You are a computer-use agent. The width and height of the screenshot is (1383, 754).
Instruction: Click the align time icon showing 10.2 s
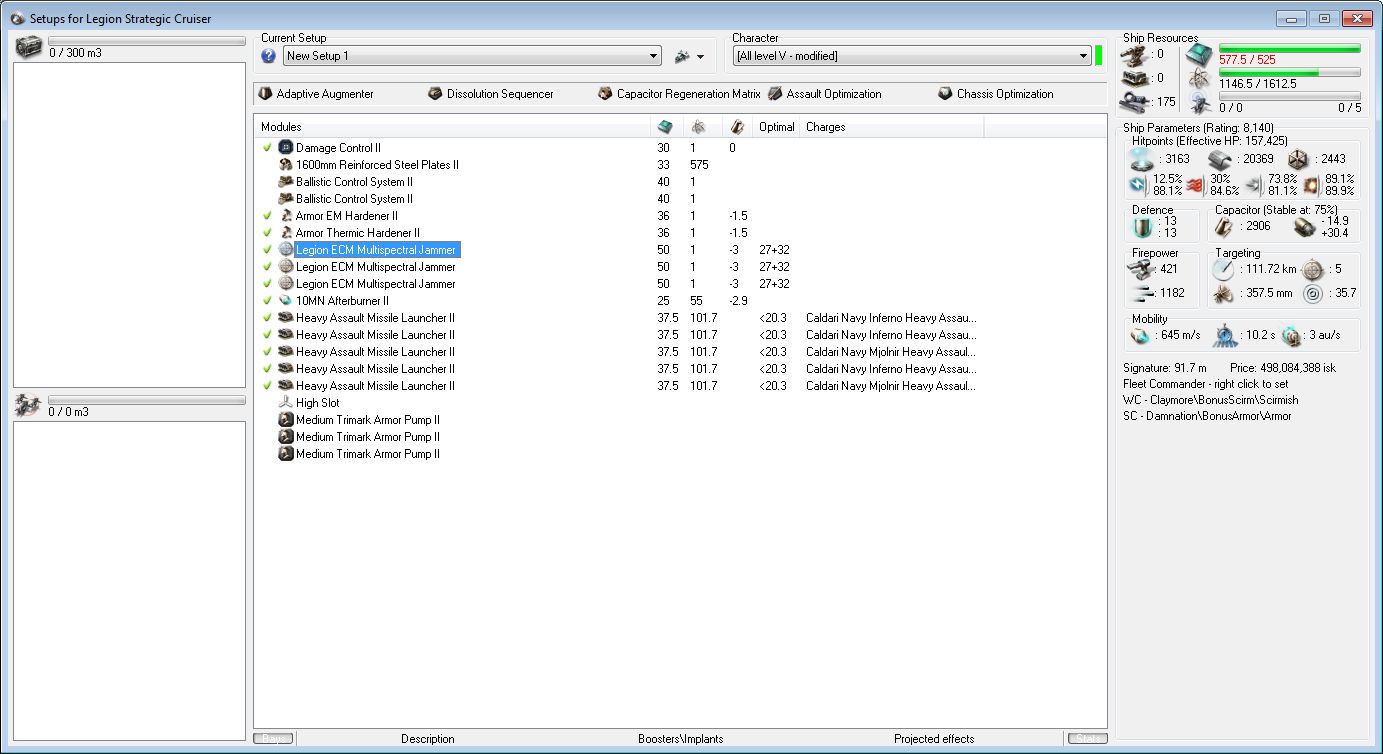pyautogui.click(x=1226, y=336)
